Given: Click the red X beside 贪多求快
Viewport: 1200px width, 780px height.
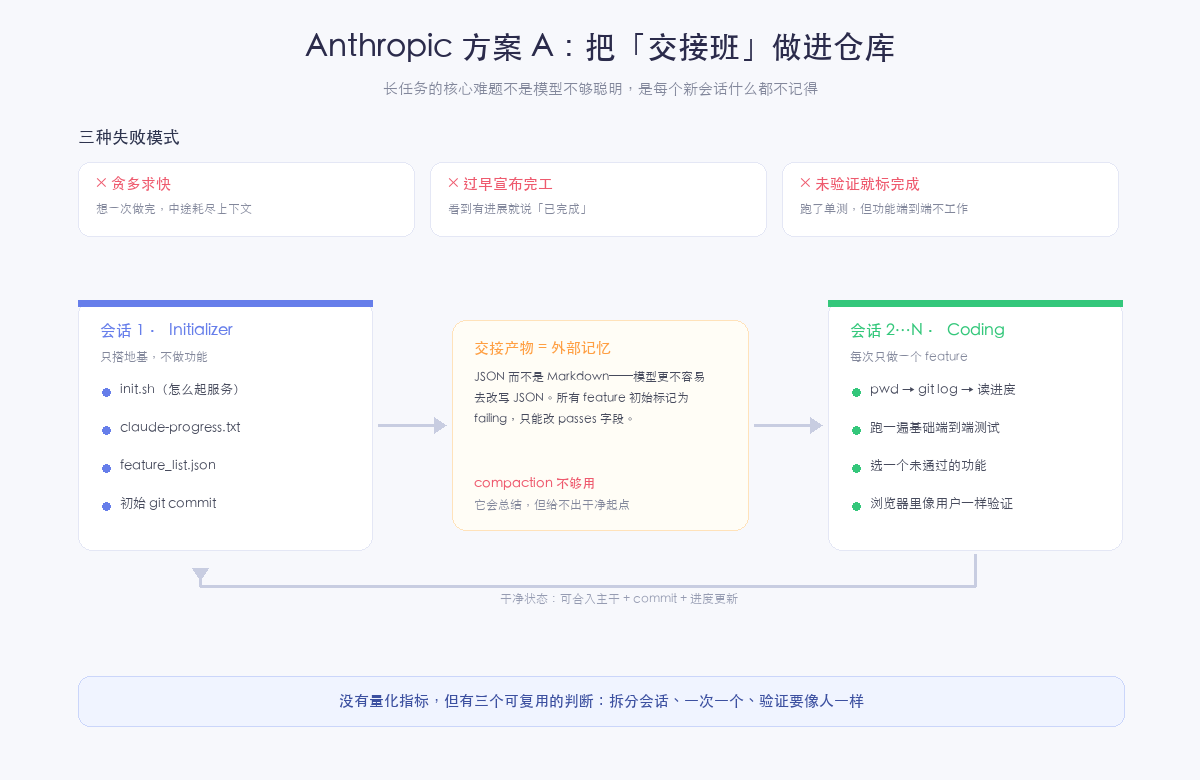Looking at the screenshot, I should pyautogui.click(x=101, y=183).
